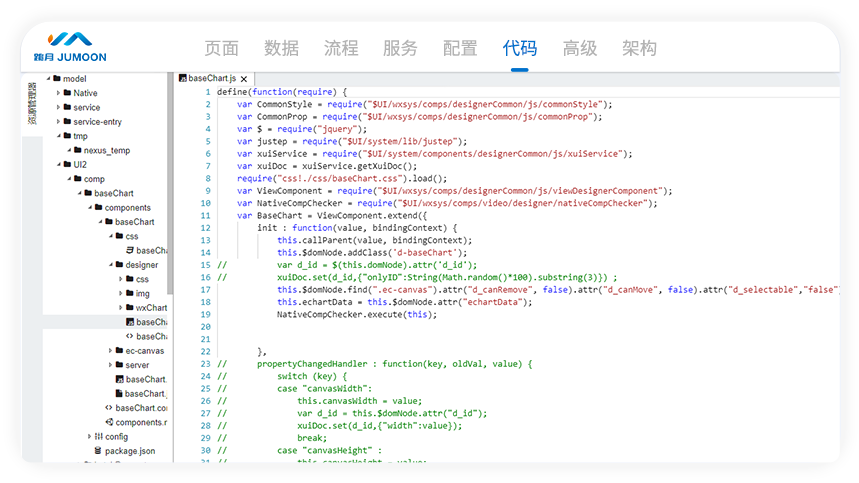Image resolution: width=859 pixels, height=483 pixels.
Task: Click the ec-canvas folder icon
Action: tap(119, 350)
